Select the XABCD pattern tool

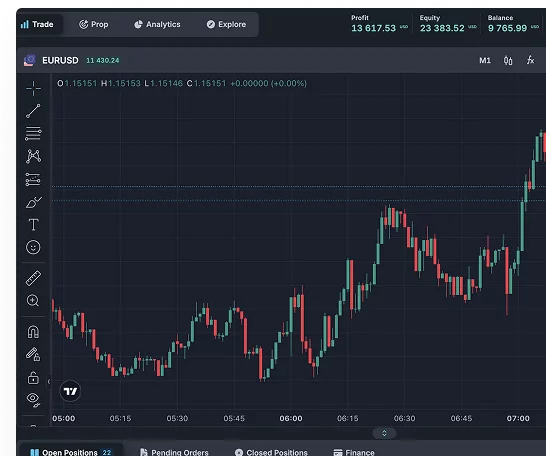pos(33,156)
